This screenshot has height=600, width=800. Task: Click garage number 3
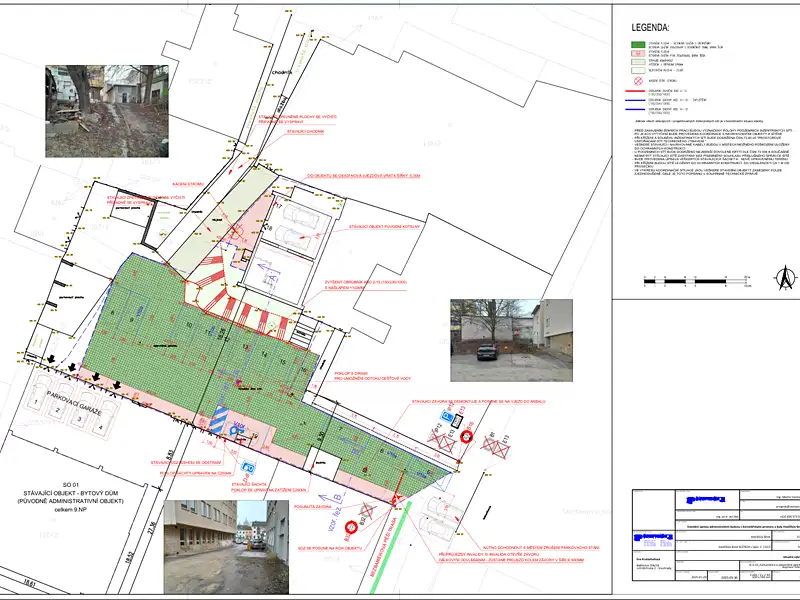79,419
